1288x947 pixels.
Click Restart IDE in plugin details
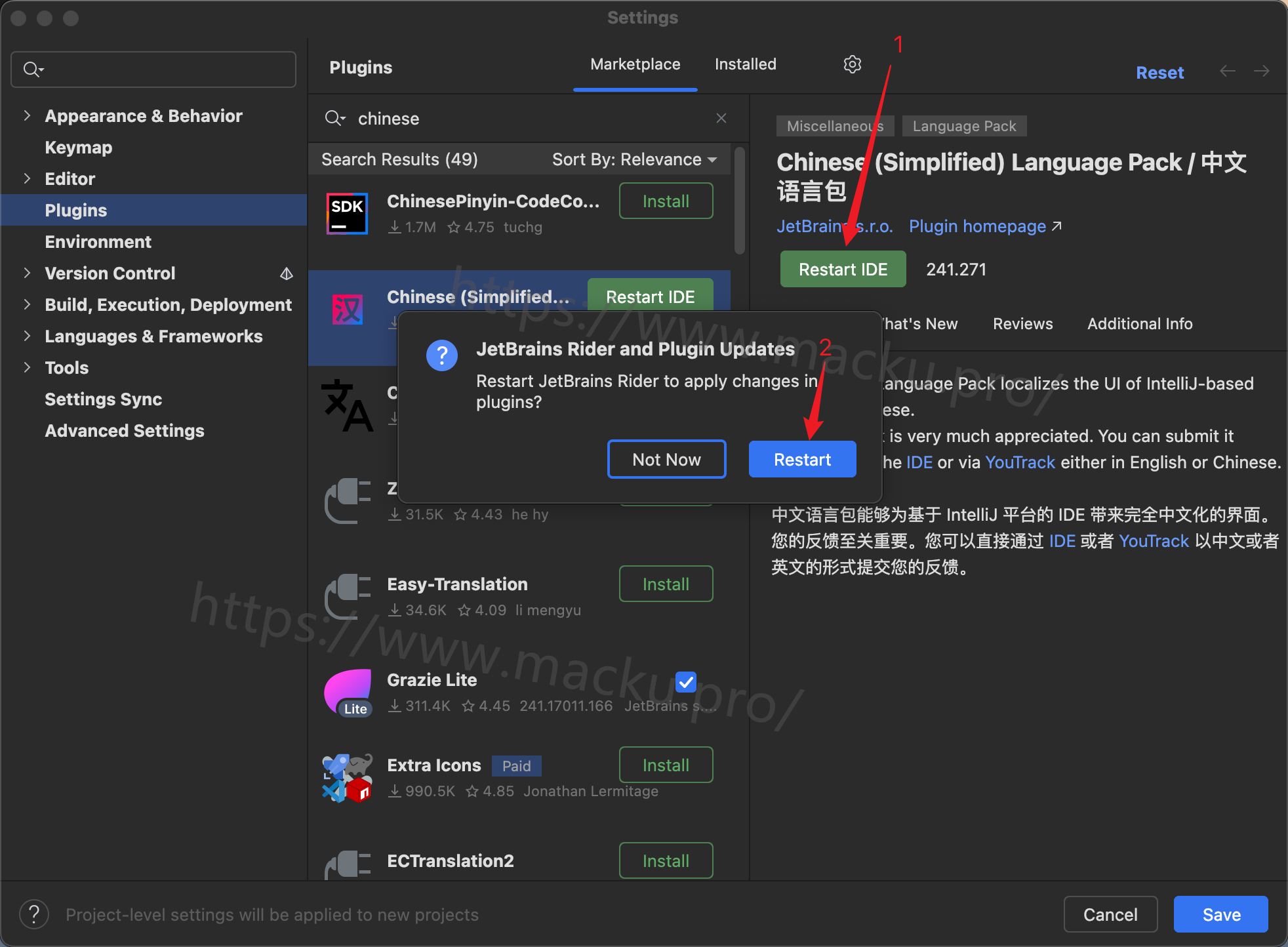tap(843, 269)
